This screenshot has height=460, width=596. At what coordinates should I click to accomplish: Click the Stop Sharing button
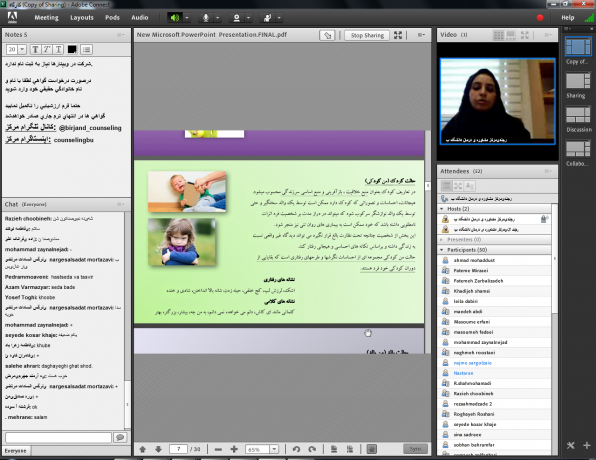click(367, 35)
